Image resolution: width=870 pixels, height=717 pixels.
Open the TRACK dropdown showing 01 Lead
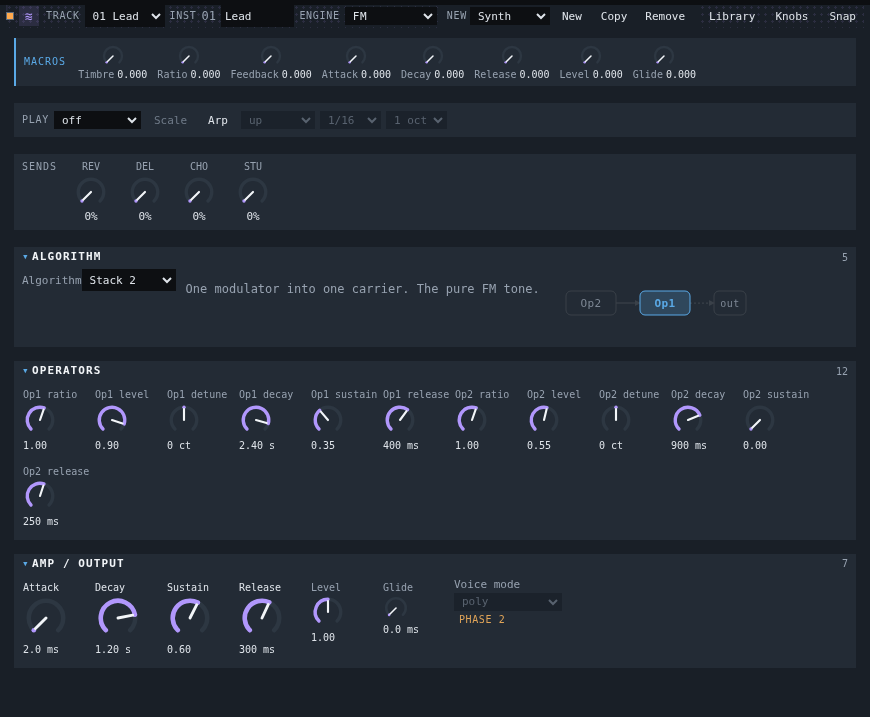tap(125, 17)
